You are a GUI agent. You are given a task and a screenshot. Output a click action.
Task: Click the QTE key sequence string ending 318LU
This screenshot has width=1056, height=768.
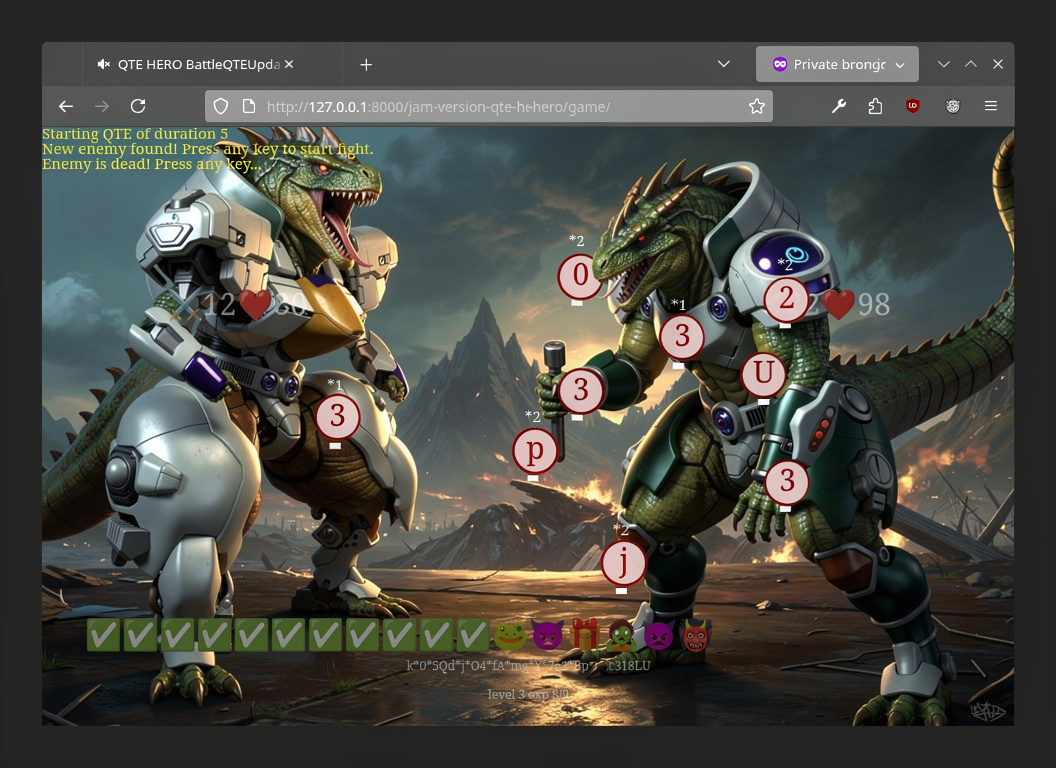tap(529, 666)
